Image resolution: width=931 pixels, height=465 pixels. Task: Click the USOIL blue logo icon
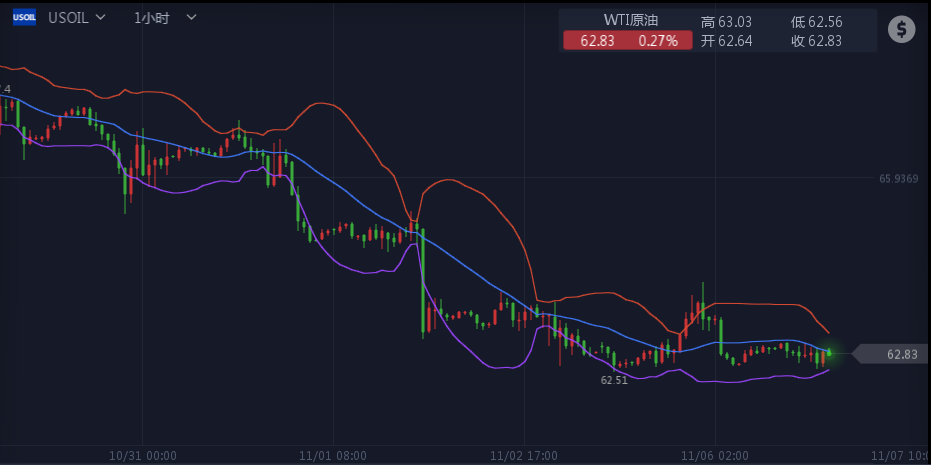[x=24, y=18]
